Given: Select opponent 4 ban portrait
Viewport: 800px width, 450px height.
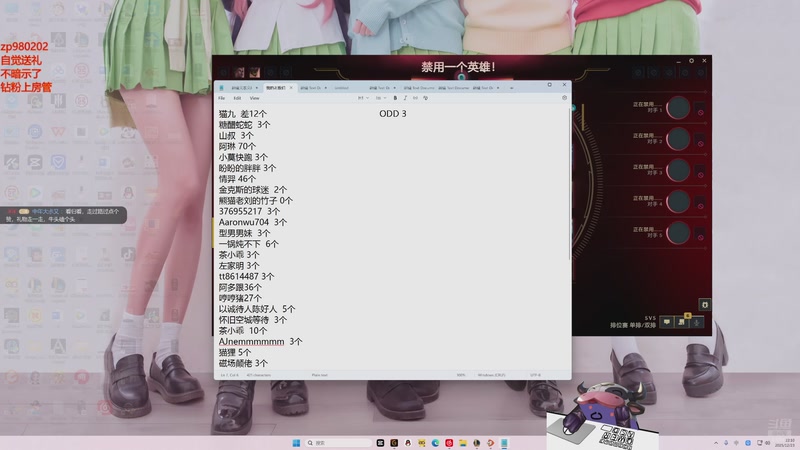Looking at the screenshot, I should coord(678,202).
